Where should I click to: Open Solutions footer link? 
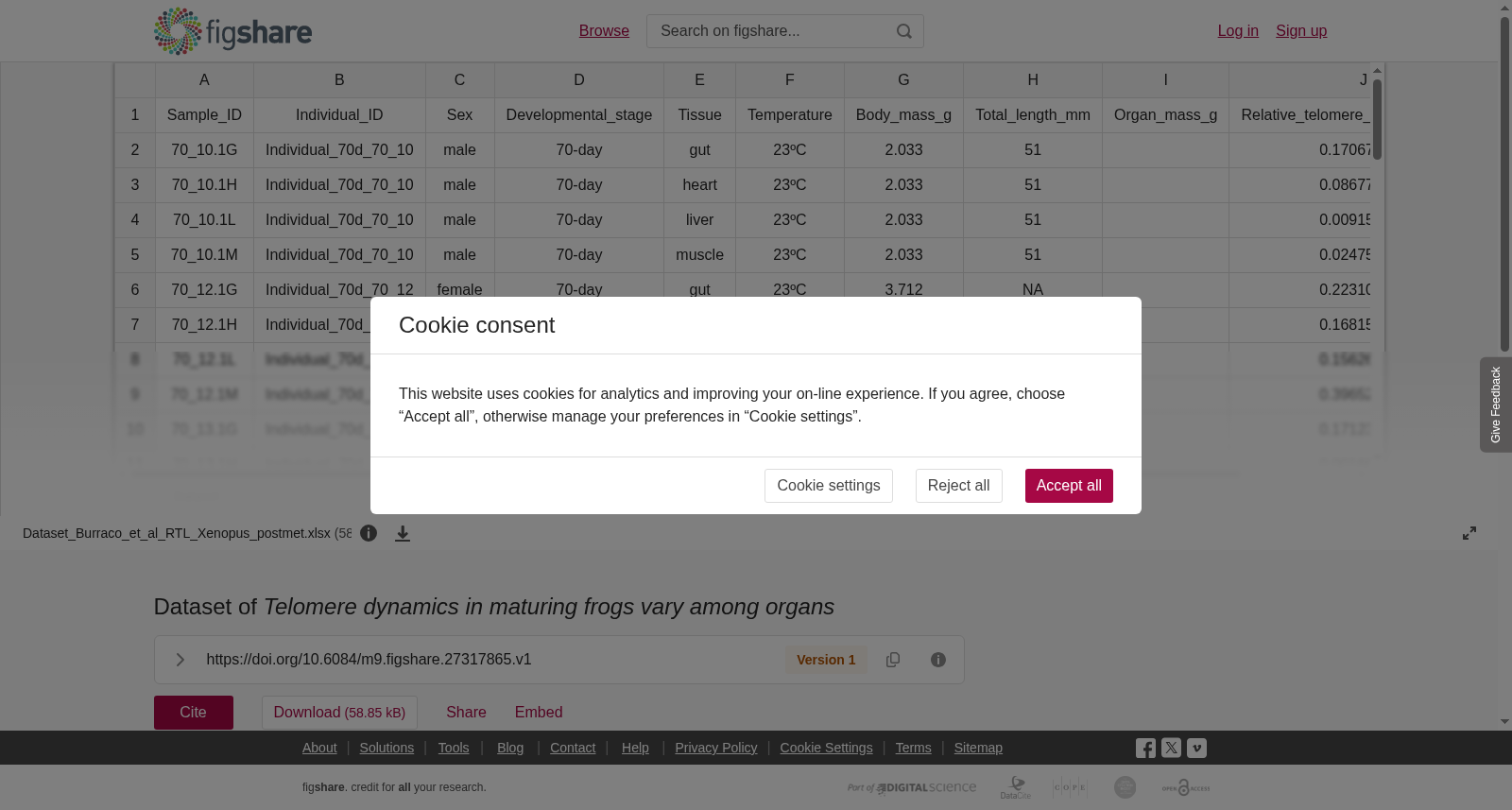pyautogui.click(x=387, y=748)
